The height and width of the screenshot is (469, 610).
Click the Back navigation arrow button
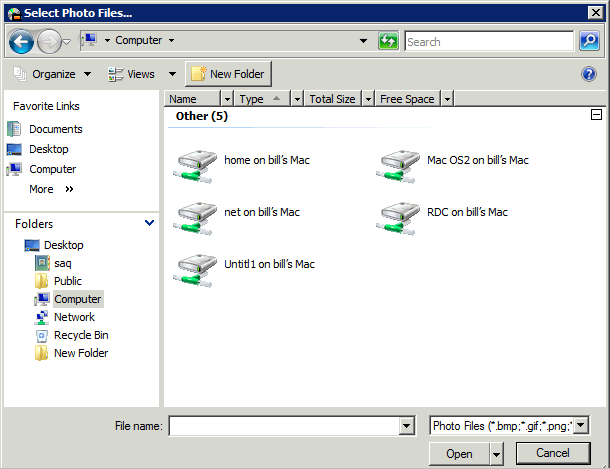pyautogui.click(x=21, y=42)
